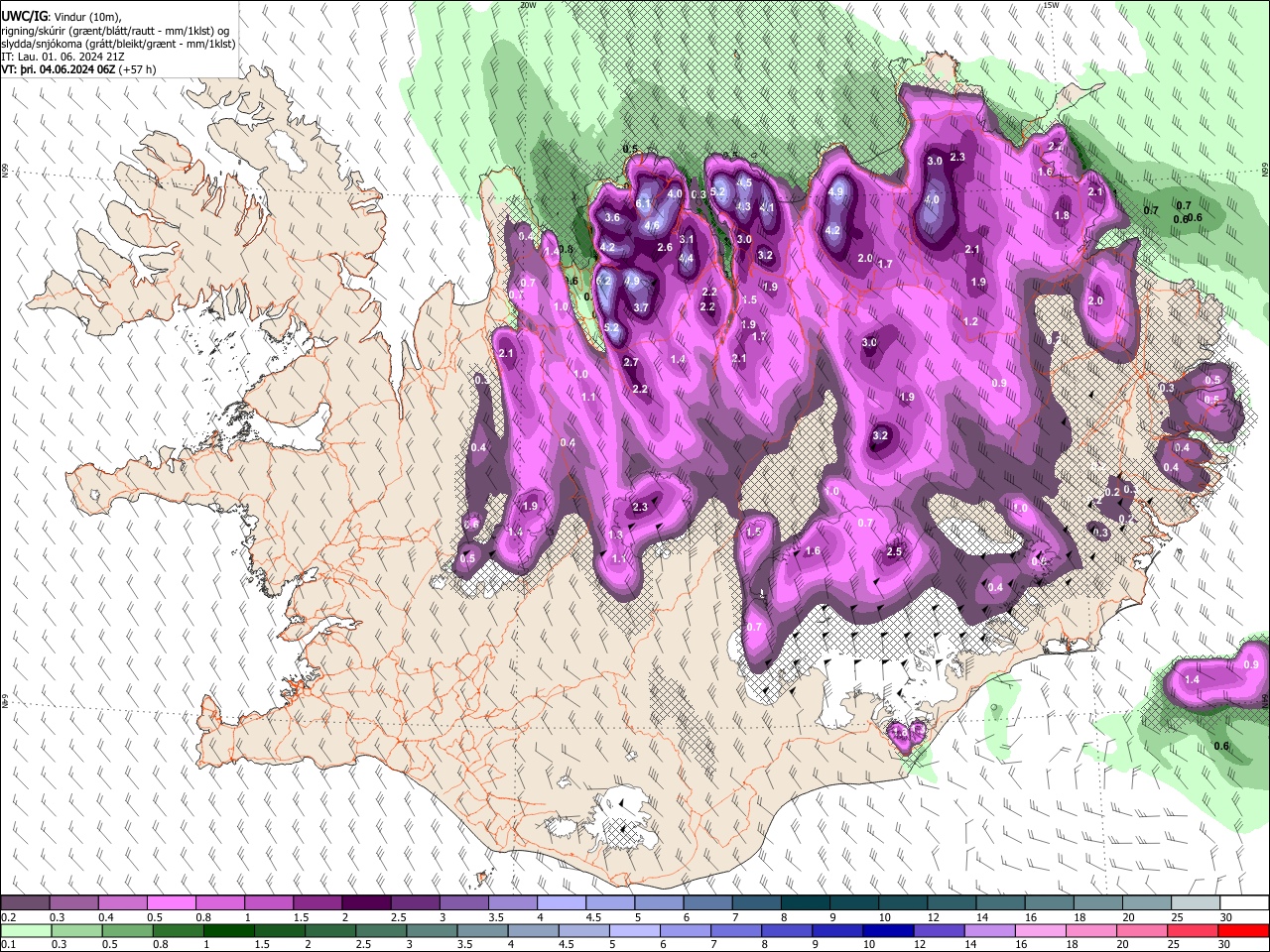
Task: Click the '4.6' snowfall value
Action: click(653, 226)
